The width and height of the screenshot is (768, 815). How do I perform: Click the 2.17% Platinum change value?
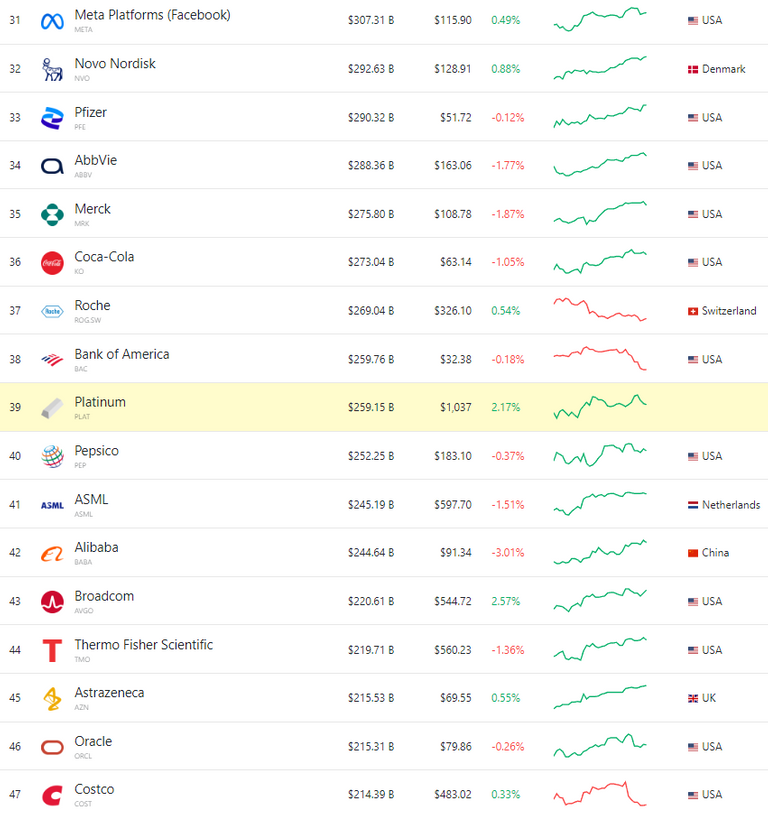point(506,408)
